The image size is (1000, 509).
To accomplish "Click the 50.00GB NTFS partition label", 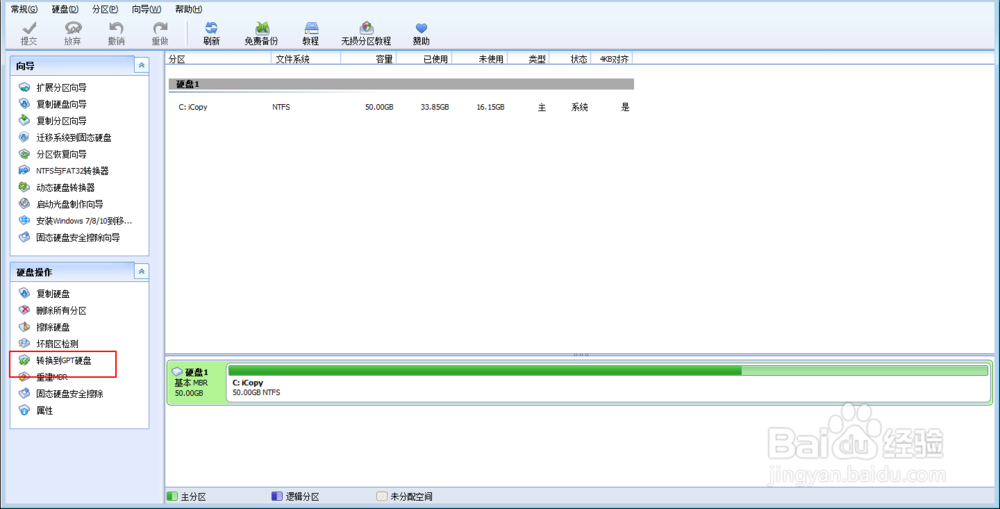I will point(256,392).
